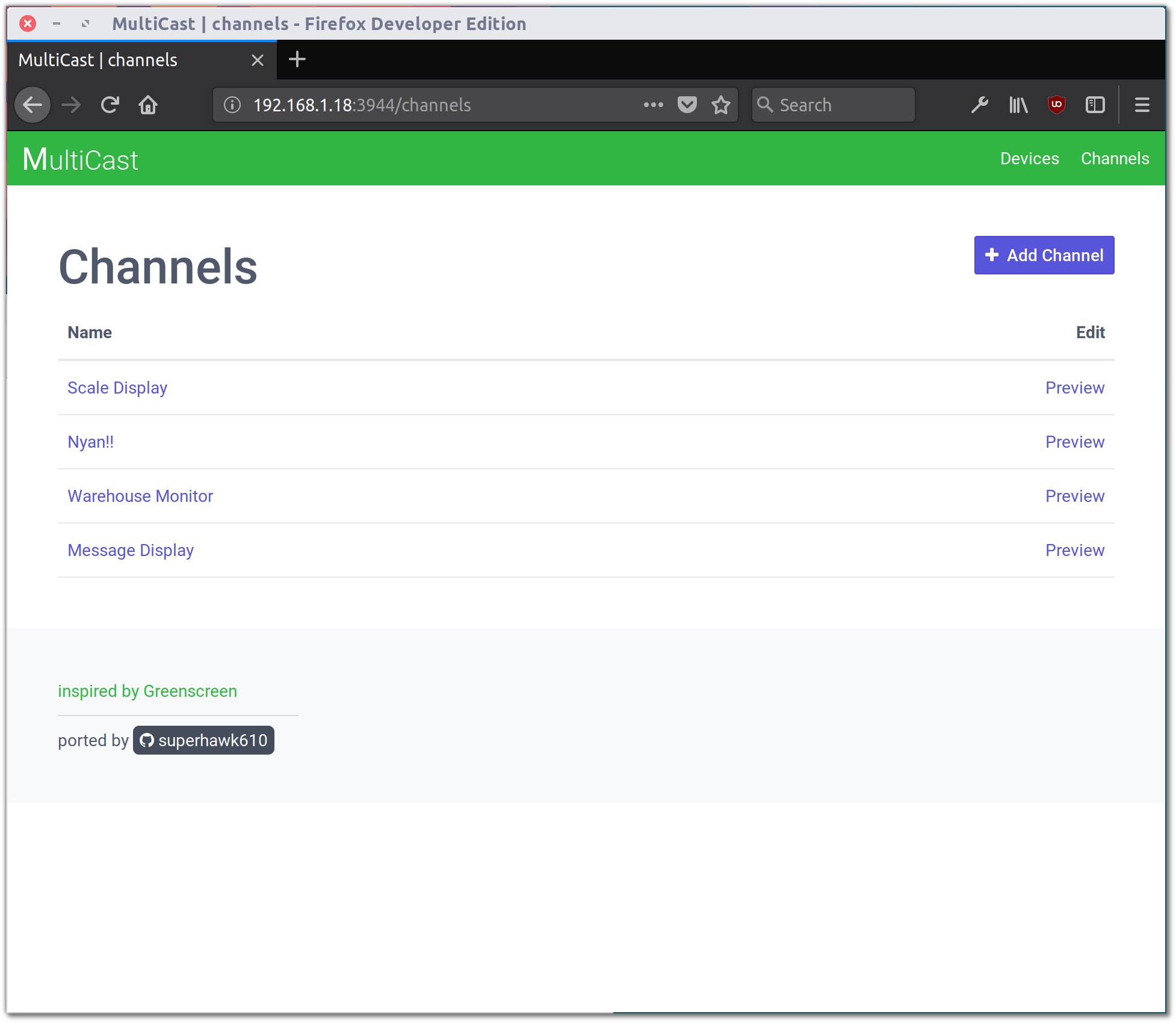Expand page actions three-dot menu

pos(653,105)
